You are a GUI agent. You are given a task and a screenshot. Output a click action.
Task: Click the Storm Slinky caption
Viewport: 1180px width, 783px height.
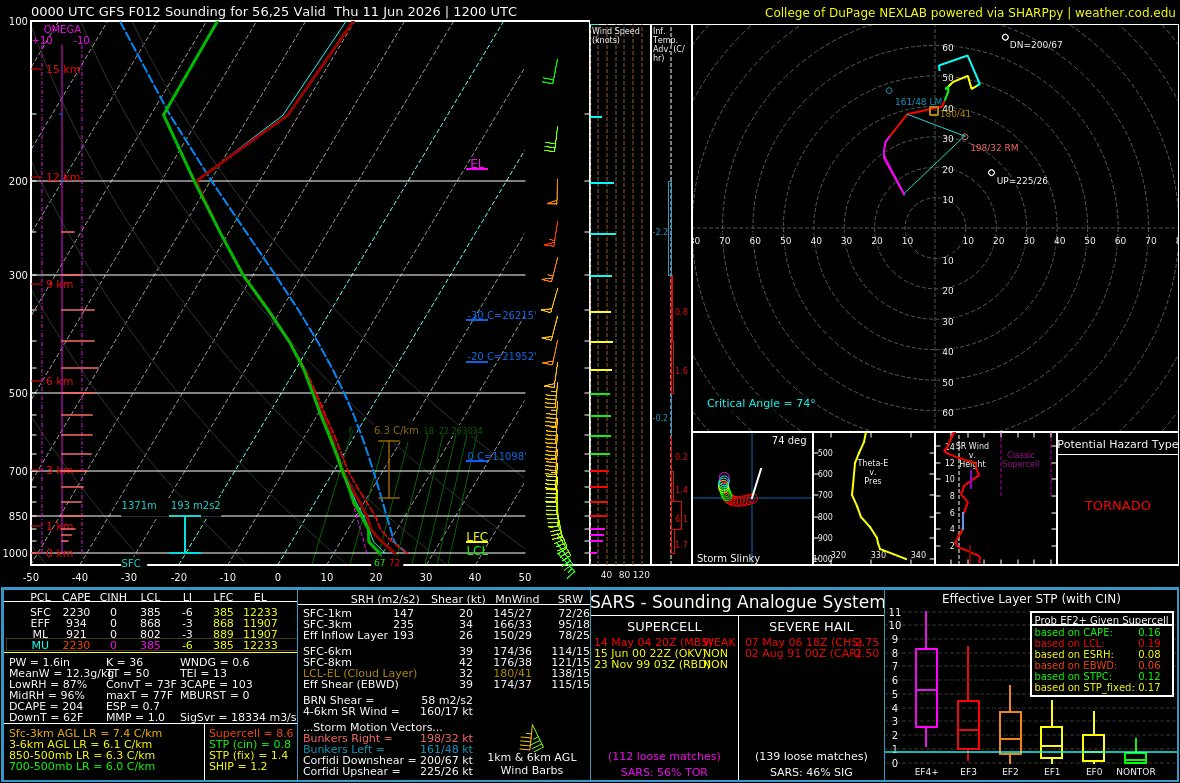(x=728, y=558)
